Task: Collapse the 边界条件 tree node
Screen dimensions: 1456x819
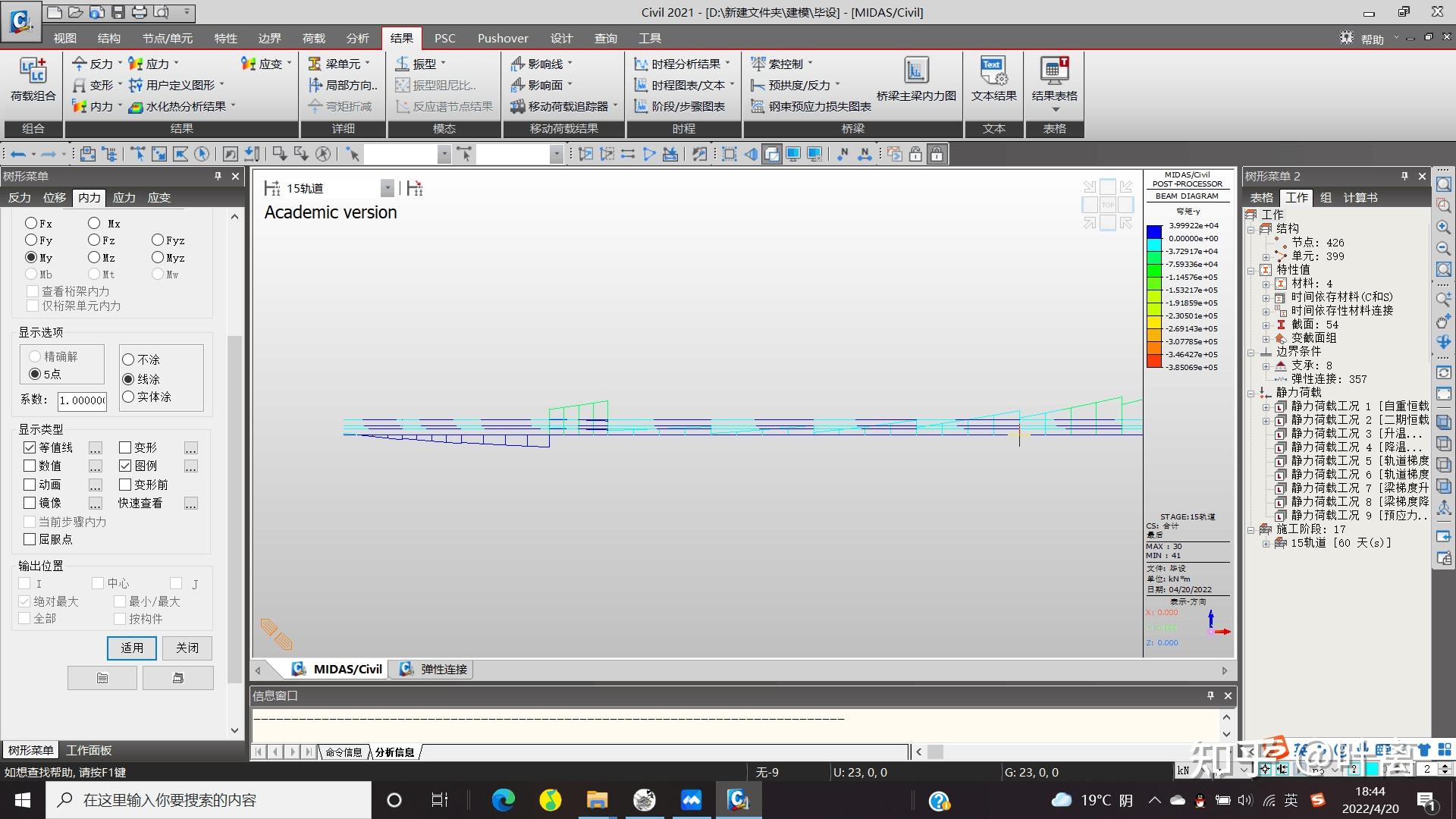Action: tap(1251, 352)
